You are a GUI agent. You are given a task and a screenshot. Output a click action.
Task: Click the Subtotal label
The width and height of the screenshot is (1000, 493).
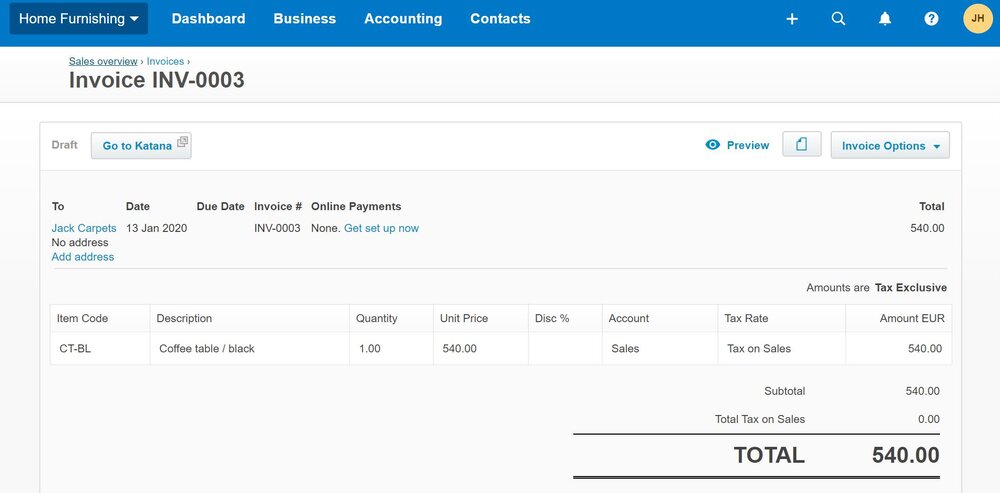[x=784, y=391]
